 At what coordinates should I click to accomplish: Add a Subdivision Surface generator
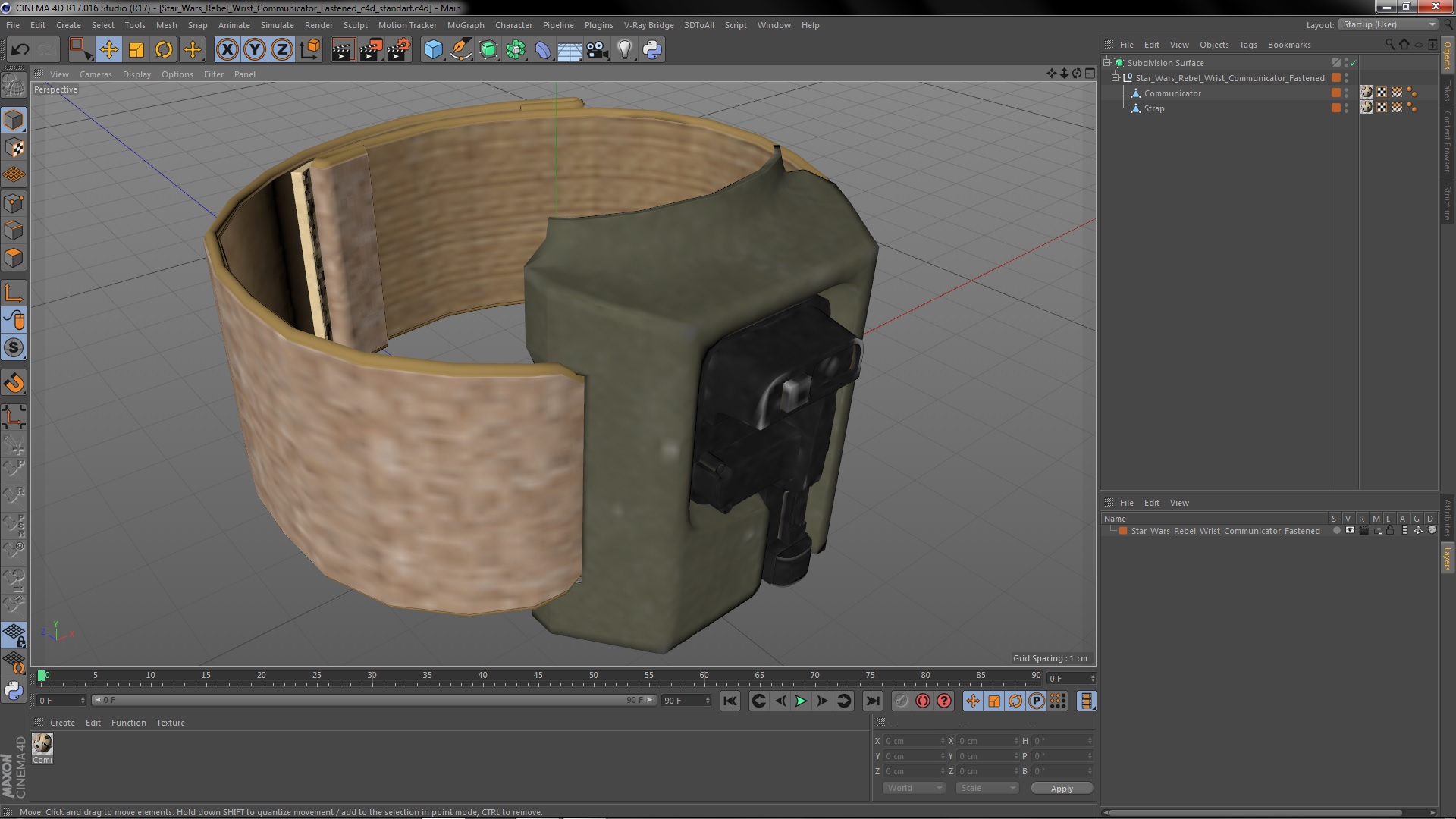tap(488, 50)
